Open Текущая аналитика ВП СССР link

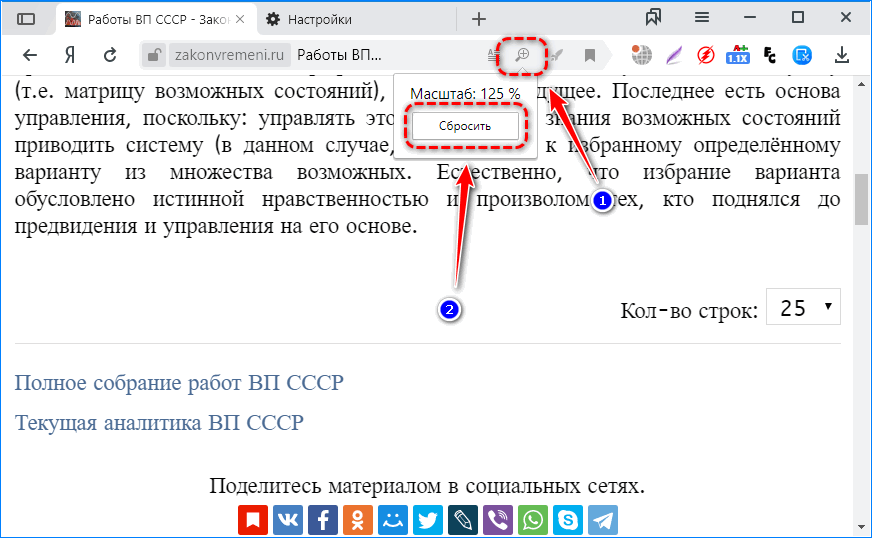pos(159,423)
